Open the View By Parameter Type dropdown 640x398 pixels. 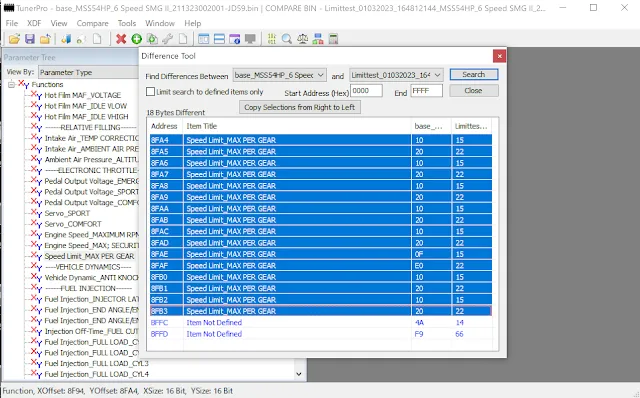pos(89,72)
